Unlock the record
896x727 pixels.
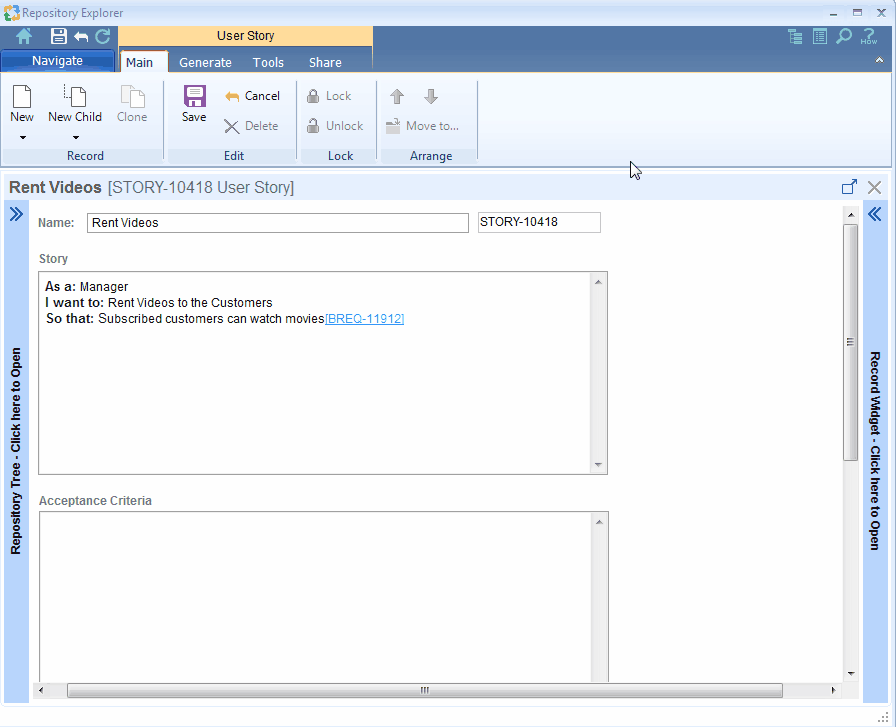coord(335,126)
